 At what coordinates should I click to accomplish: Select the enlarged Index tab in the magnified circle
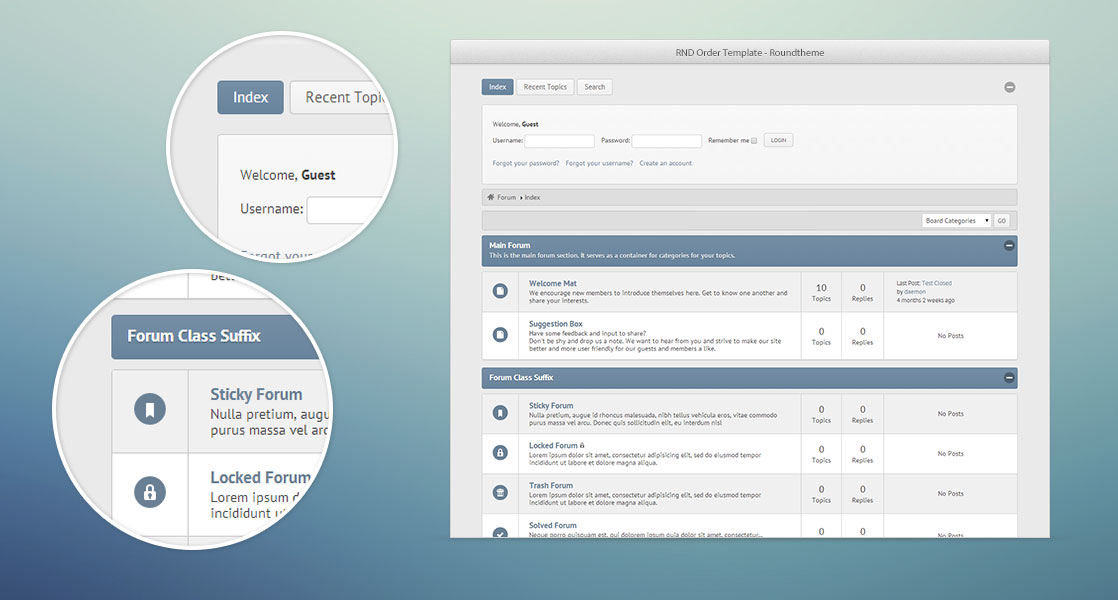click(x=250, y=98)
